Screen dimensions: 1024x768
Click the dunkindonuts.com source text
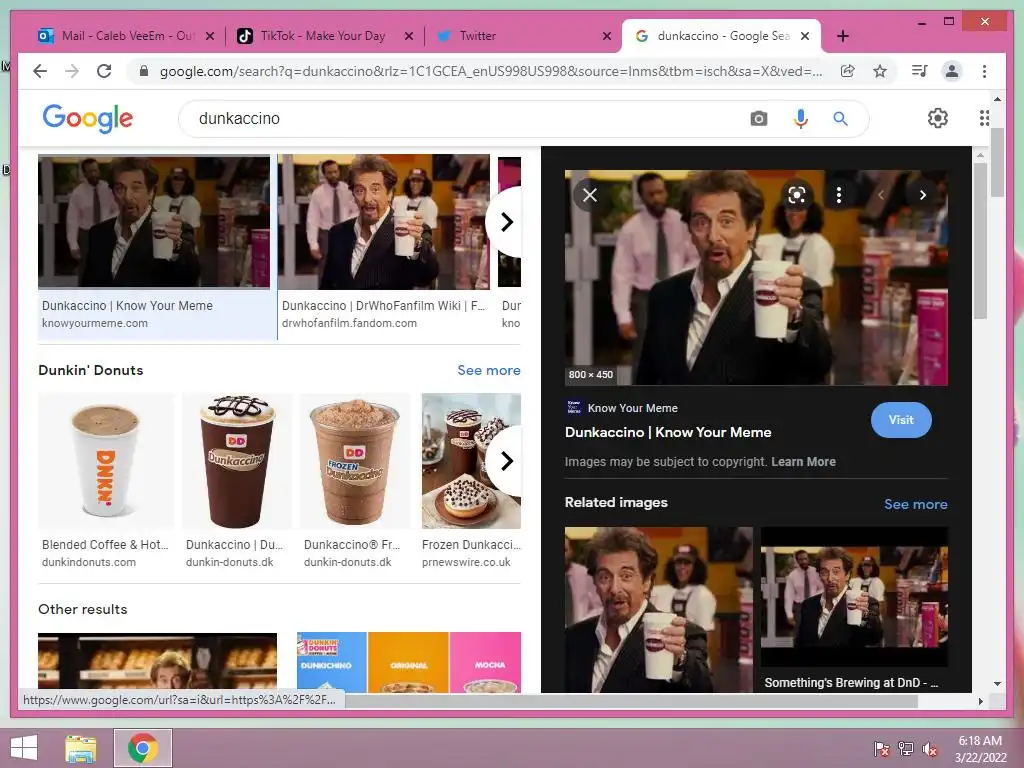(x=89, y=562)
